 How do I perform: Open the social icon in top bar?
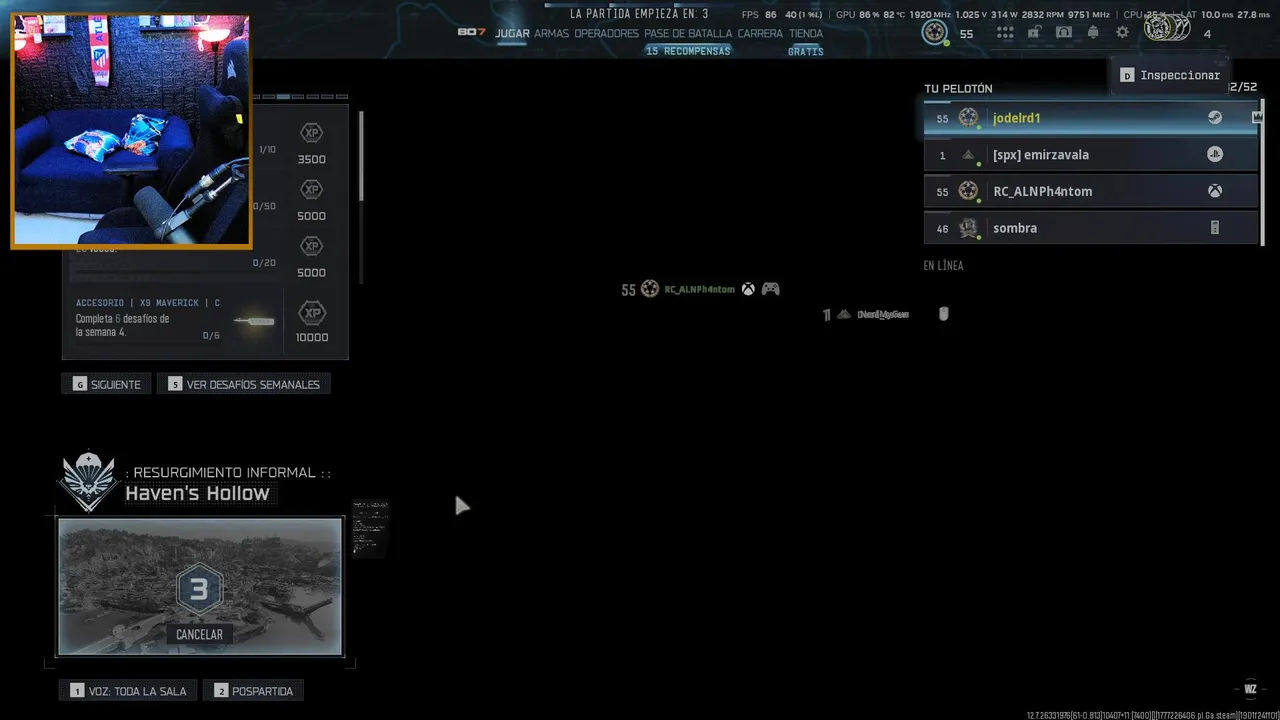point(1064,33)
